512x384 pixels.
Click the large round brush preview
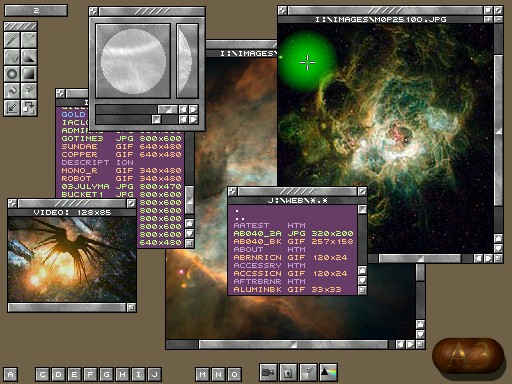133,61
